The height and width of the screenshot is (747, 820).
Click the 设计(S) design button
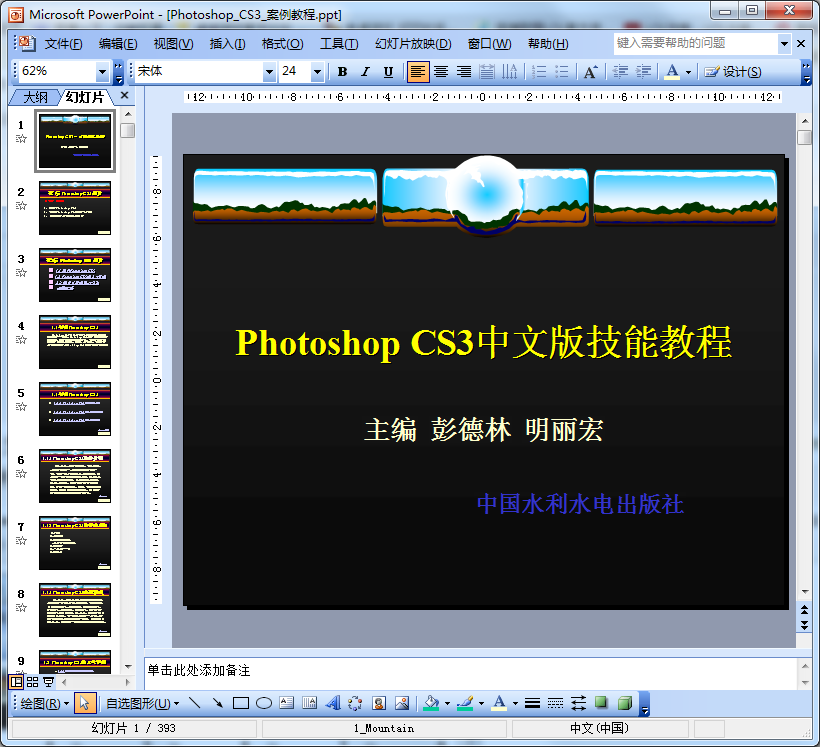(x=733, y=72)
